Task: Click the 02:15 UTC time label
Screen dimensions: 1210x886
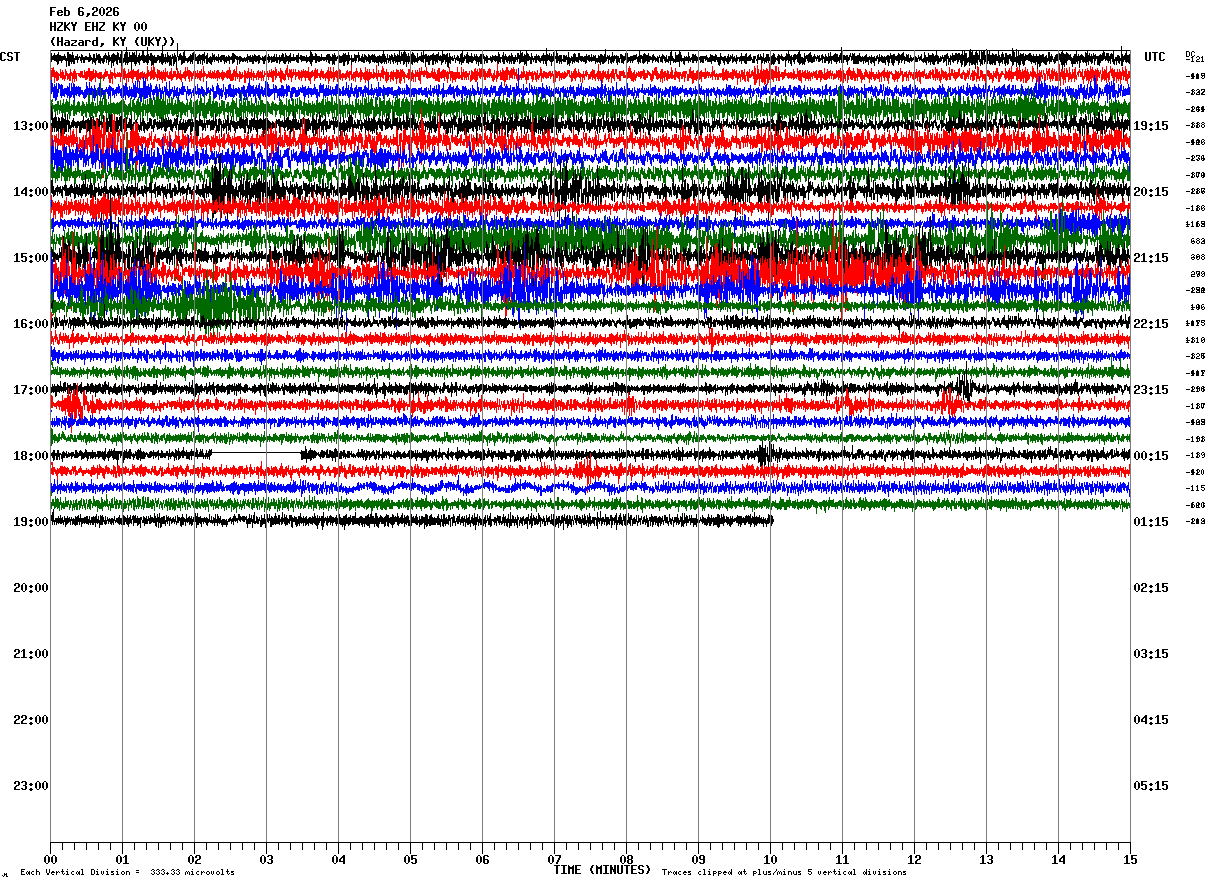Action: pyautogui.click(x=1151, y=588)
